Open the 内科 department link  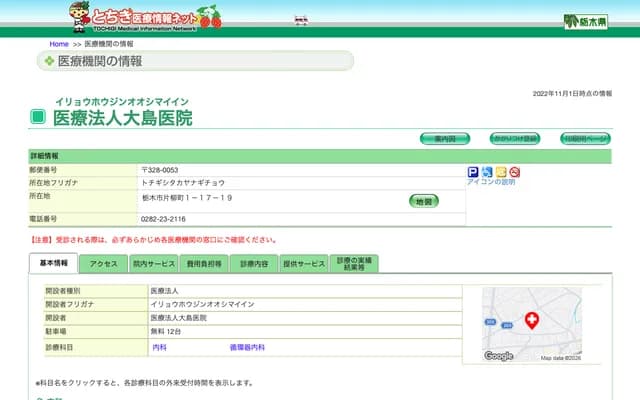(159, 347)
